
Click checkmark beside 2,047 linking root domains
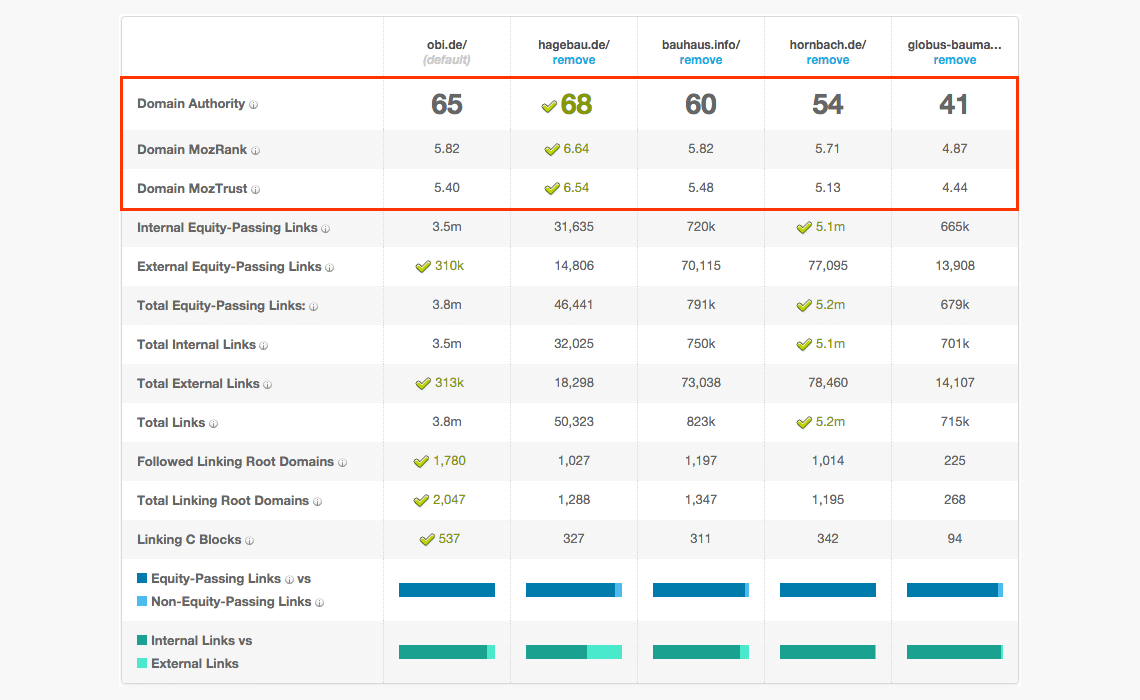pyautogui.click(x=421, y=501)
